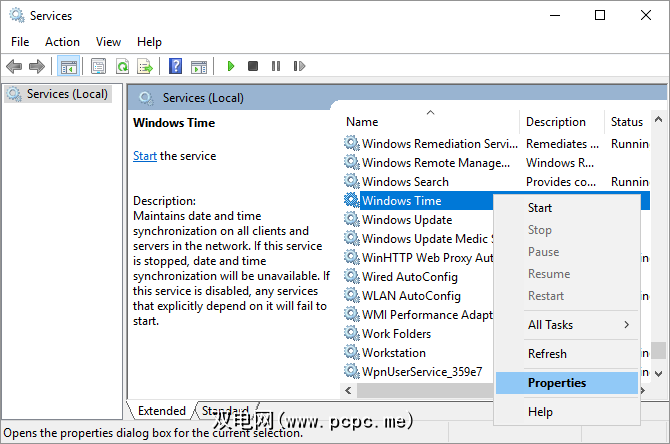
Task: Switch to the Extended tab
Action: (161, 411)
